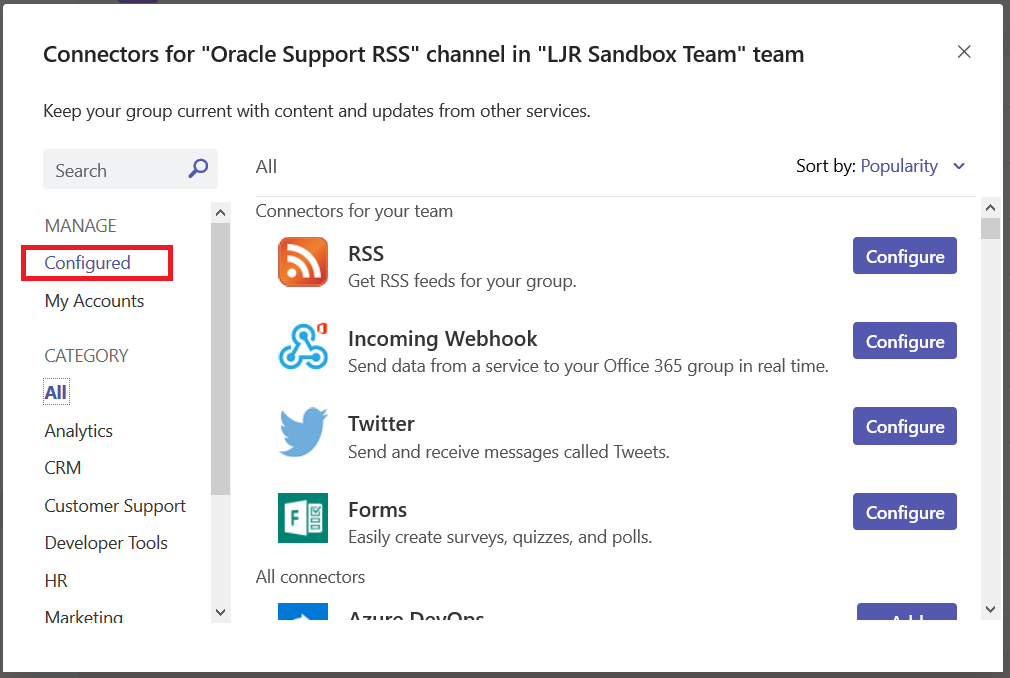
Task: Click the Forms connector icon
Action: [303, 518]
